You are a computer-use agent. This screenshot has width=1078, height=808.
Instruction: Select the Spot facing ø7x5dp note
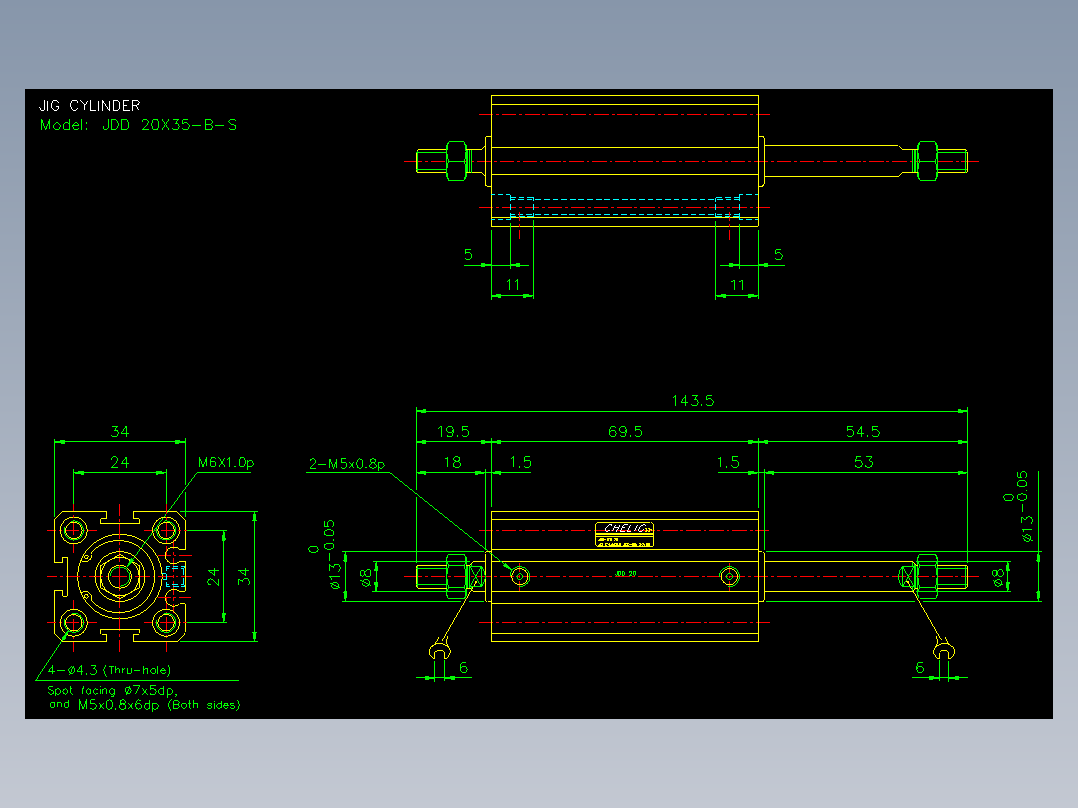[x=113, y=690]
